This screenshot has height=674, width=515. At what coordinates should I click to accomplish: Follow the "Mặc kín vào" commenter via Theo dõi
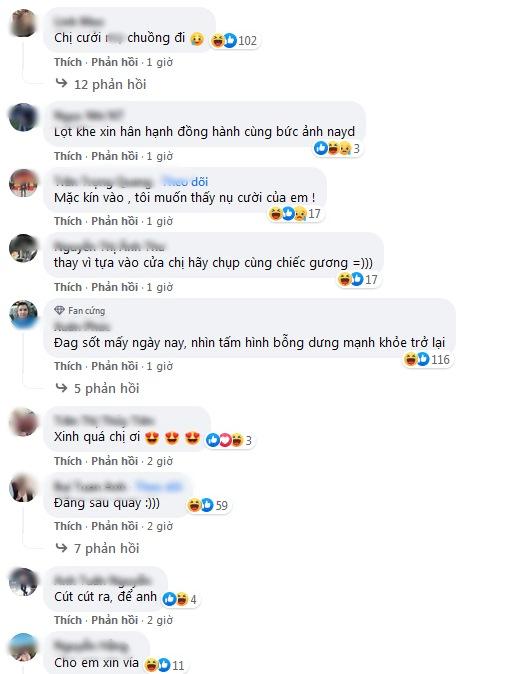tap(185, 182)
